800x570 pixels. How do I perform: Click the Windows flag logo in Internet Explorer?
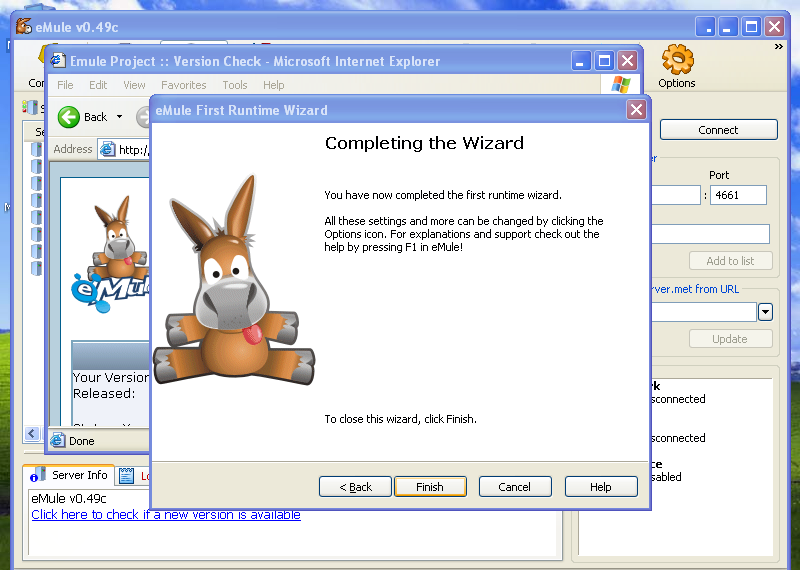click(620, 85)
